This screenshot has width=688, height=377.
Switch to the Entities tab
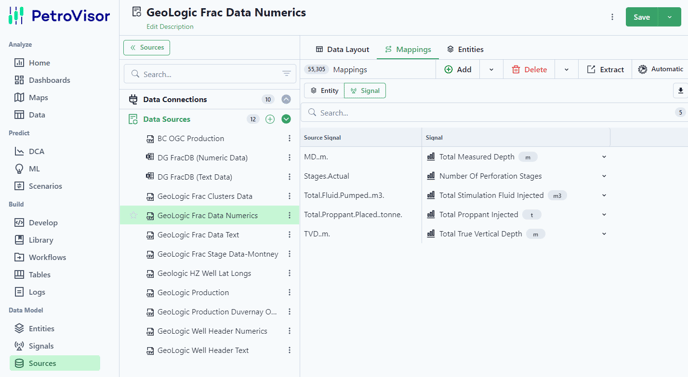point(465,49)
